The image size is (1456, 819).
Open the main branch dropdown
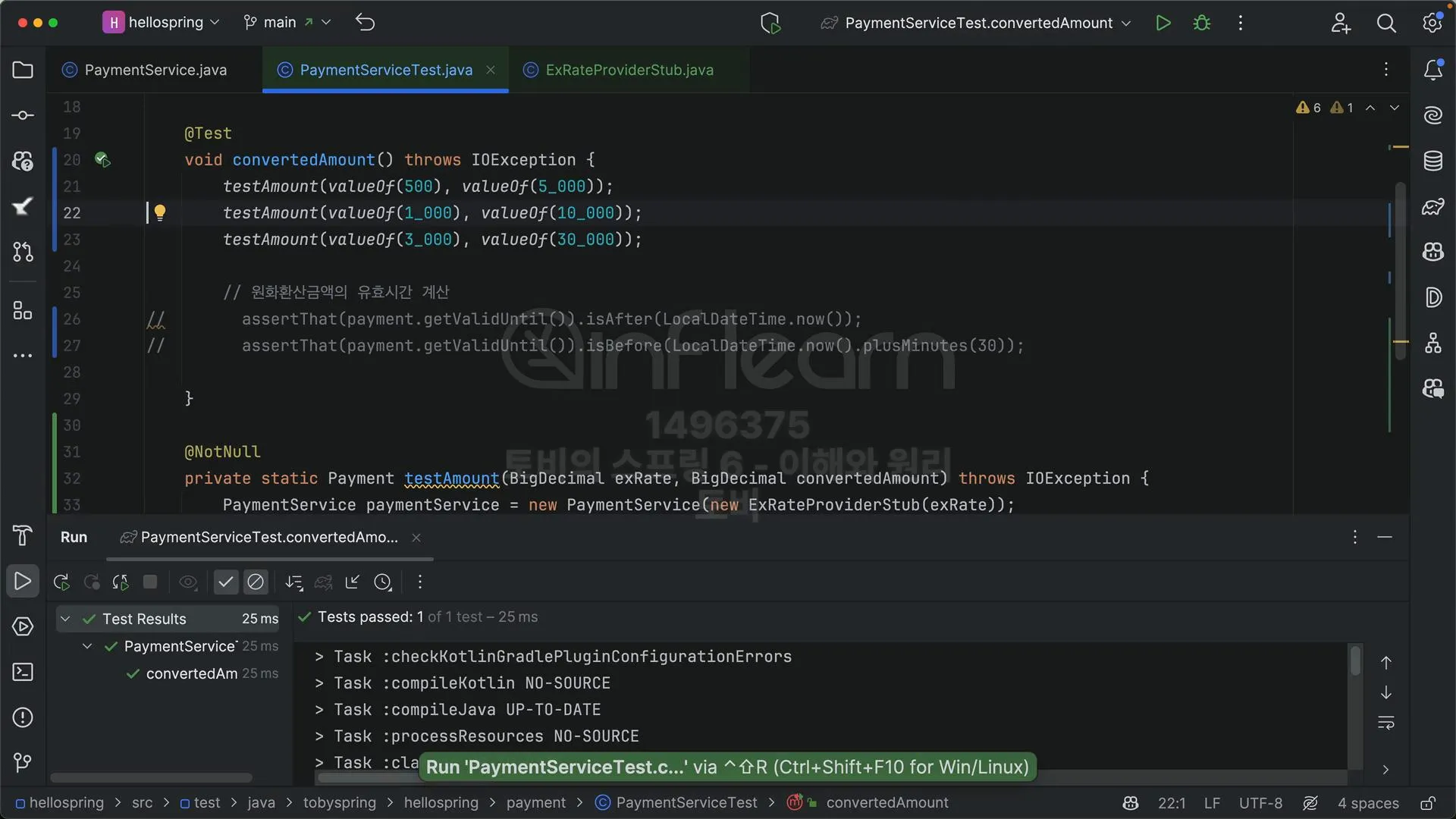[x=287, y=23]
